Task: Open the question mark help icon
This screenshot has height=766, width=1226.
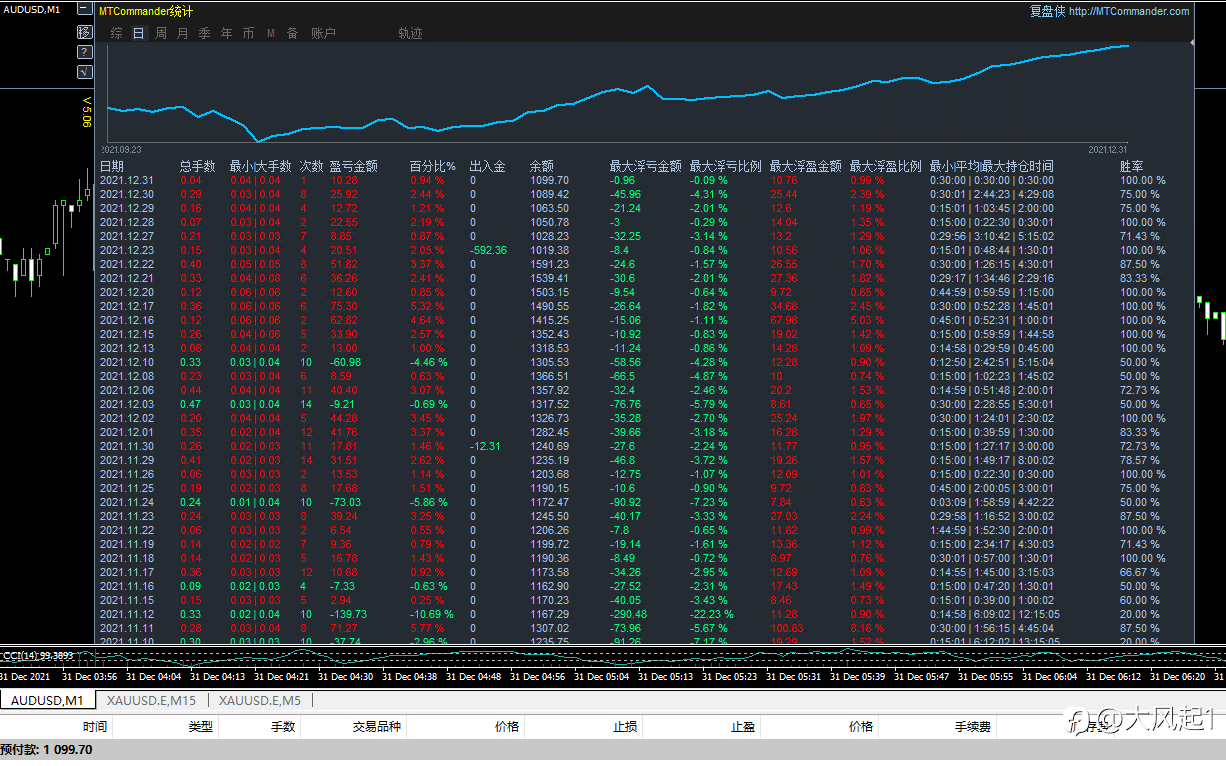Action: (84, 51)
